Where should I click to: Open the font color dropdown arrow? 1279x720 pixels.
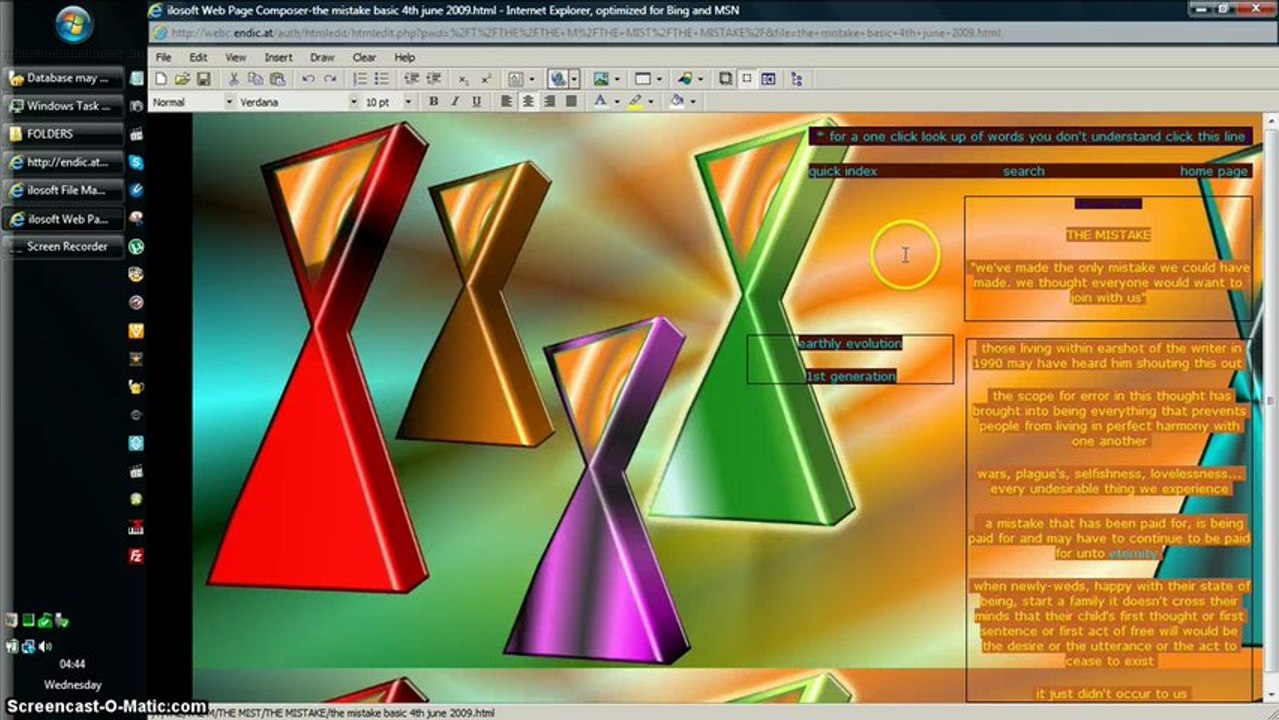(616, 101)
